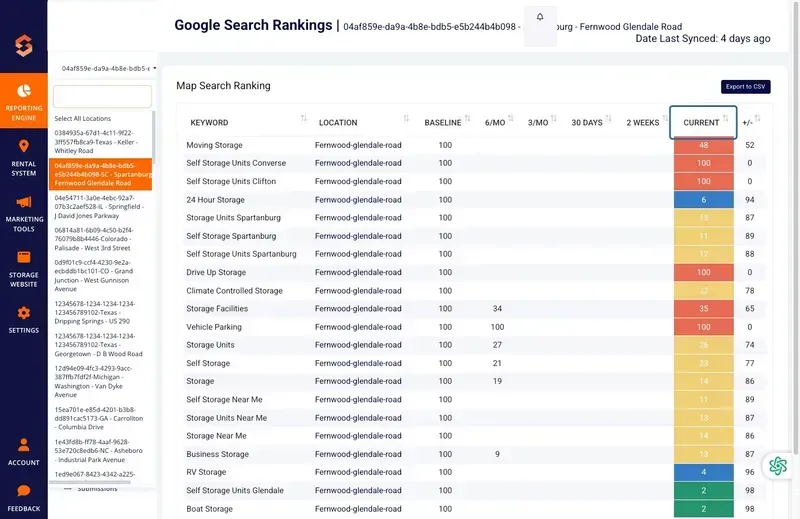Click green current rank cell for Boat Storage
Viewport: 800px width, 519px height.
tap(704, 509)
